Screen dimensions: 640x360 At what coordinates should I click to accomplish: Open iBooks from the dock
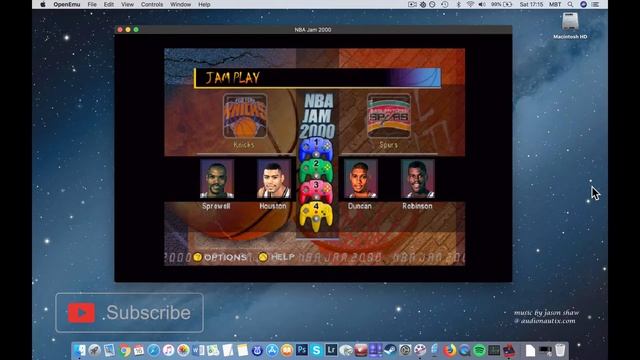click(x=287, y=350)
